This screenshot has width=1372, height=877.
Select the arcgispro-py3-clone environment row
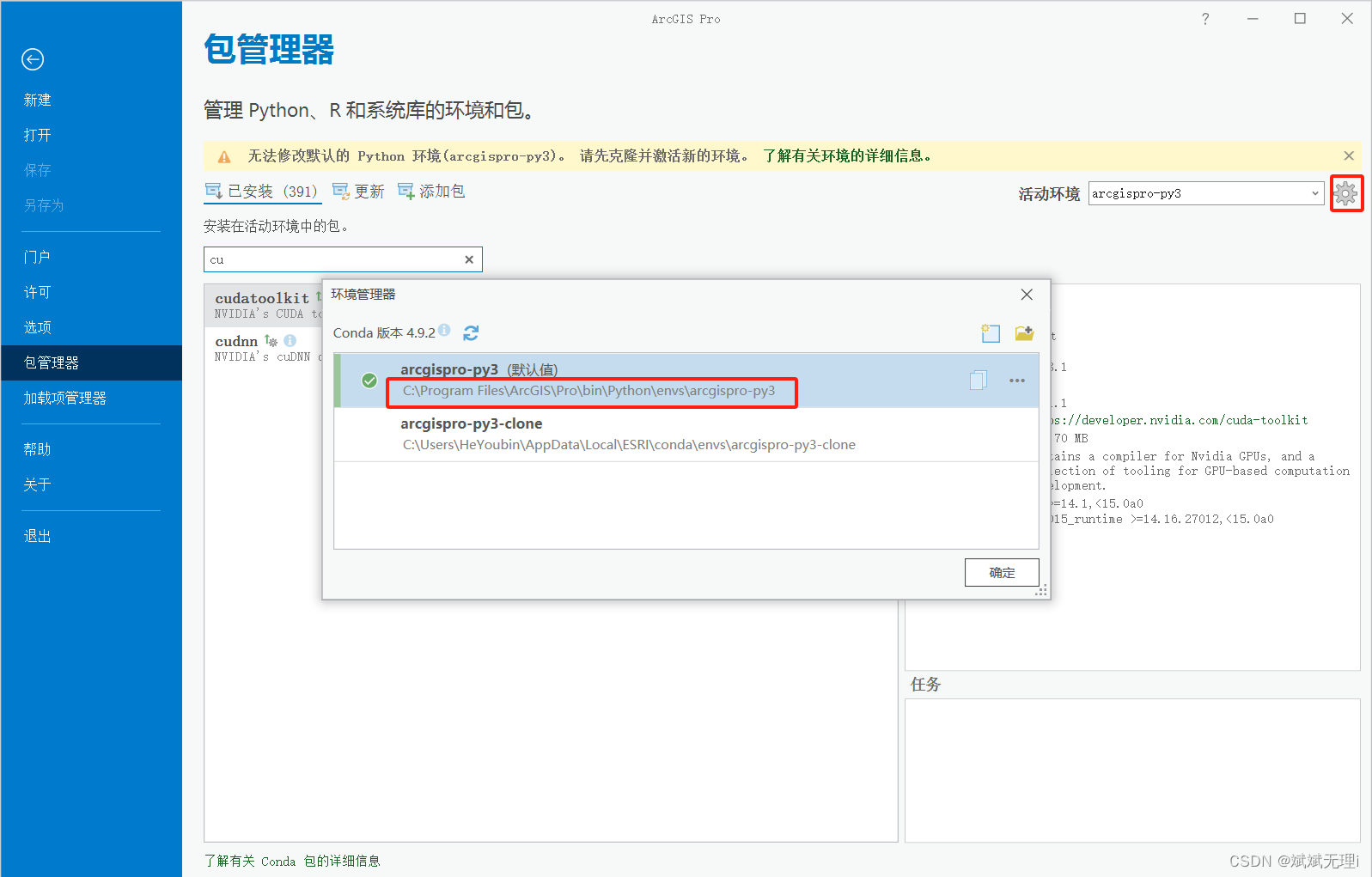686,435
